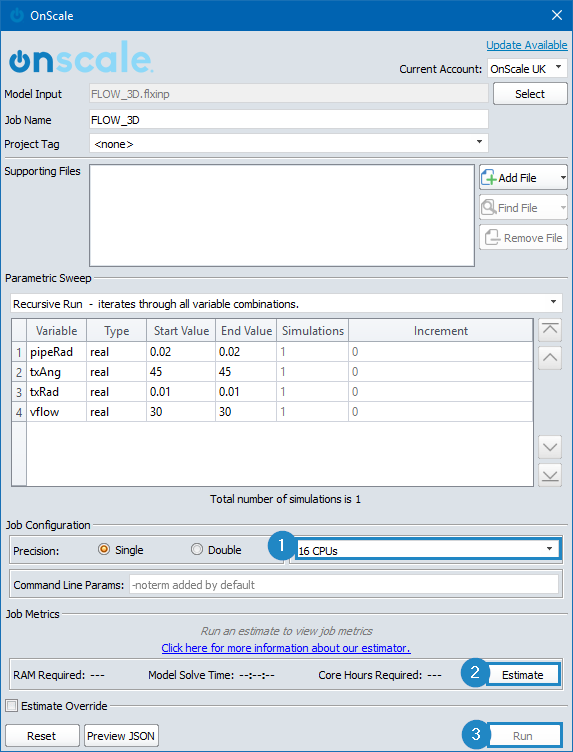Screen dimensions: 573x752
Task: Open the Recursive Run sweep mode dropdown
Action: point(286,304)
